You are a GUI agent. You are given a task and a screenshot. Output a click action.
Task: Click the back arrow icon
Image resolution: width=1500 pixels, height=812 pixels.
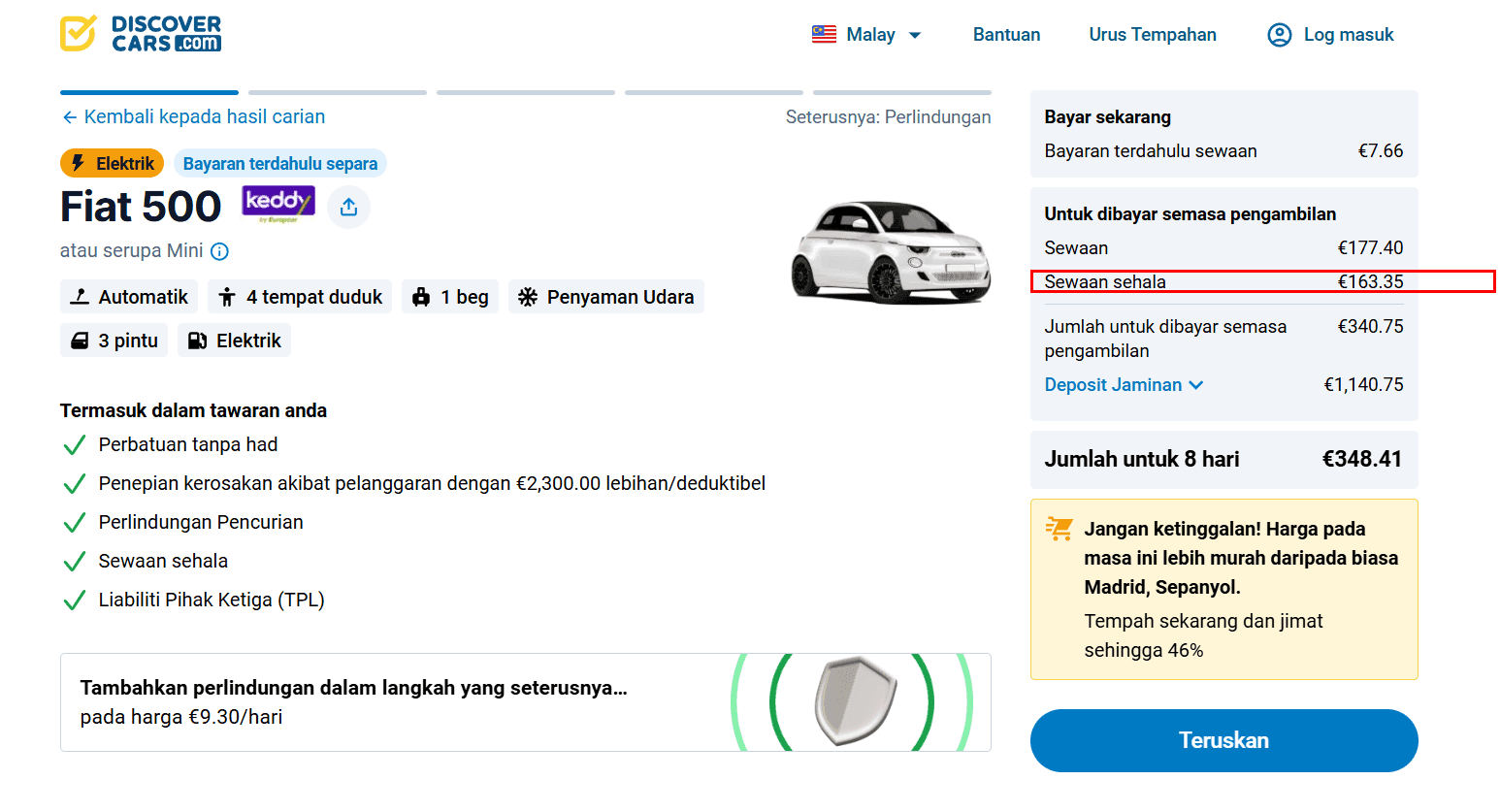coord(69,117)
